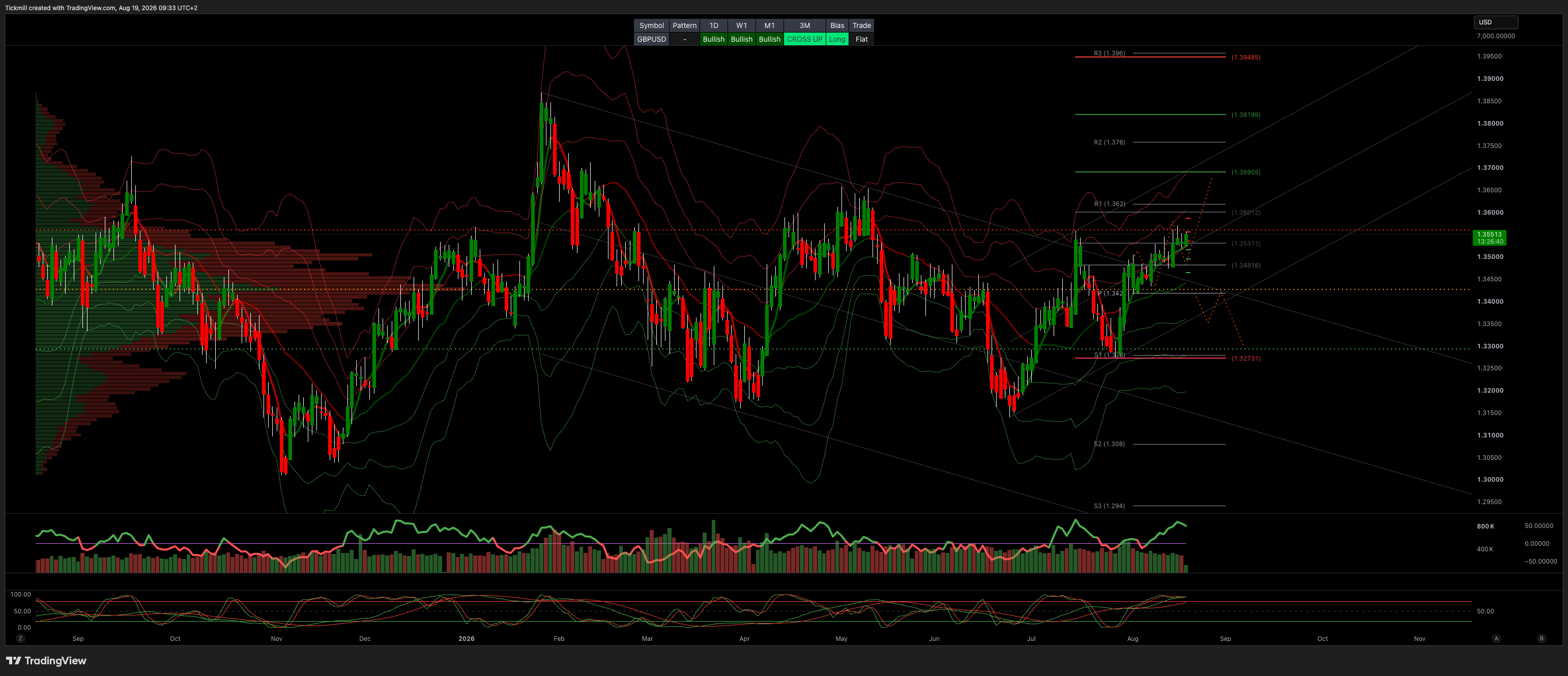This screenshot has width=1568, height=676.
Task: Click the 2026 year label on time axis
Action: (466, 639)
